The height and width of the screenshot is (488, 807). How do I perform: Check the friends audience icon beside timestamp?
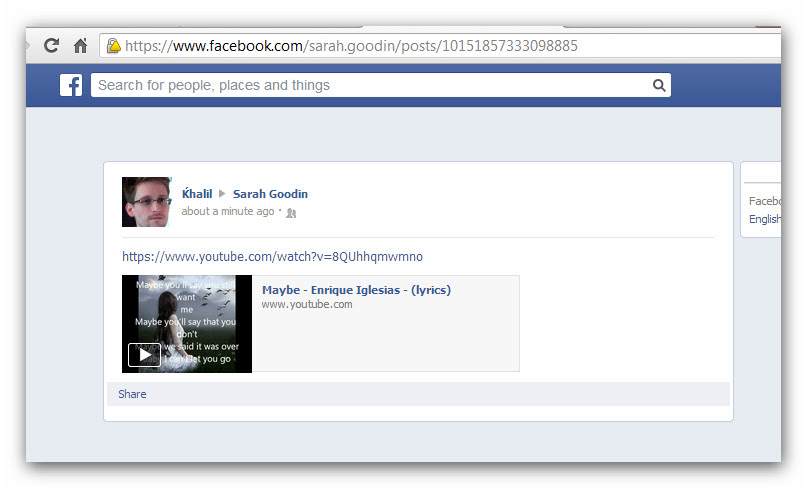[x=291, y=213]
